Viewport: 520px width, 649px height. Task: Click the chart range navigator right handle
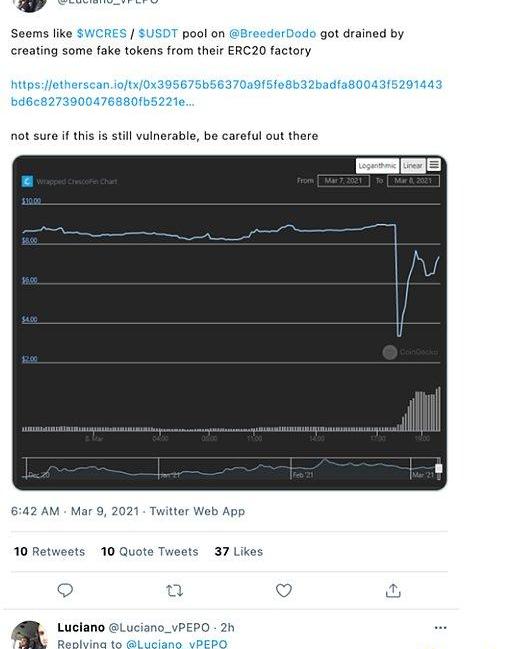pyautogui.click(x=439, y=468)
